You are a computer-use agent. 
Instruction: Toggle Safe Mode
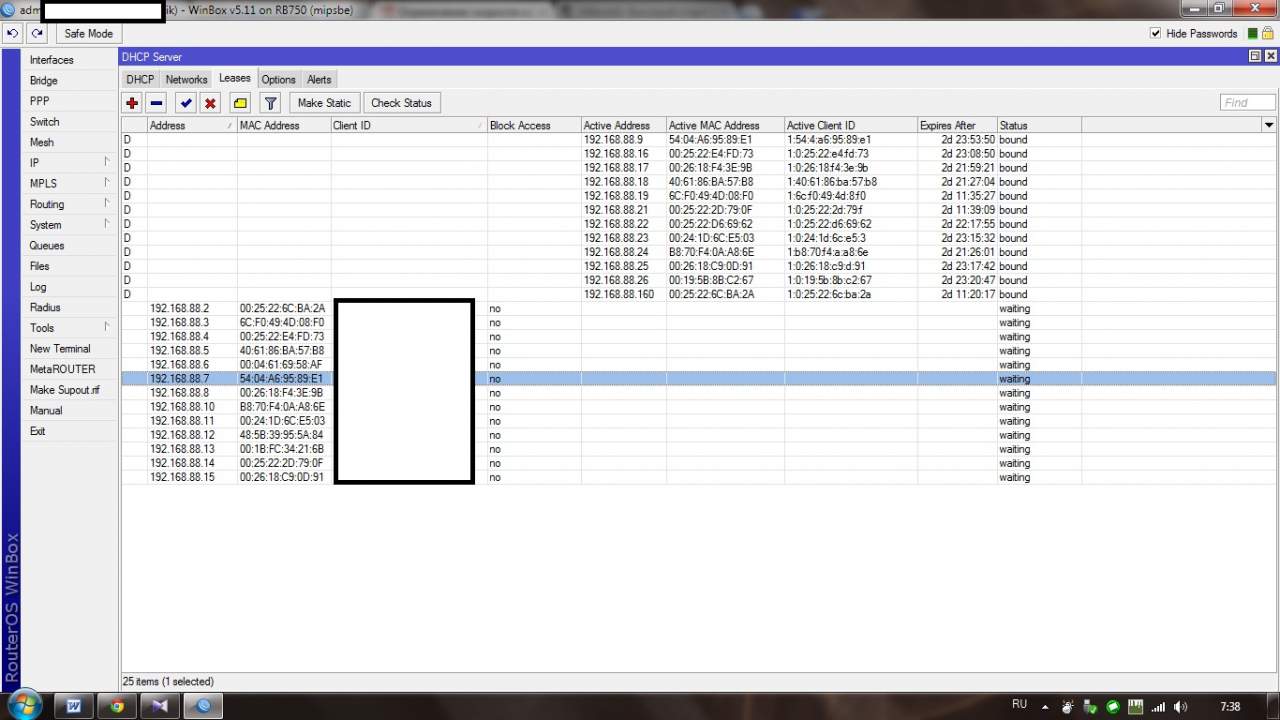88,33
